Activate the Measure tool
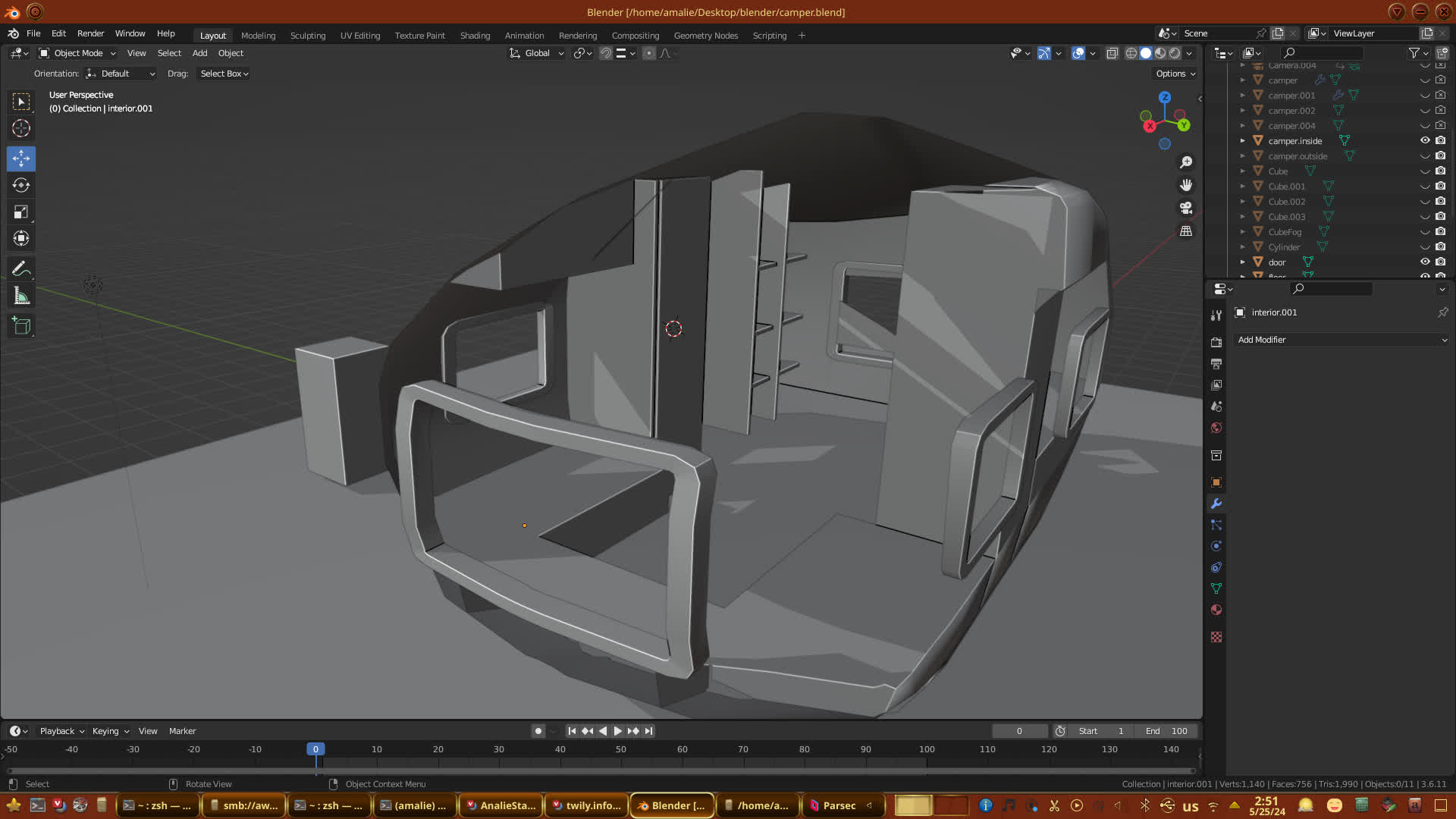The image size is (1456, 819). 21,297
